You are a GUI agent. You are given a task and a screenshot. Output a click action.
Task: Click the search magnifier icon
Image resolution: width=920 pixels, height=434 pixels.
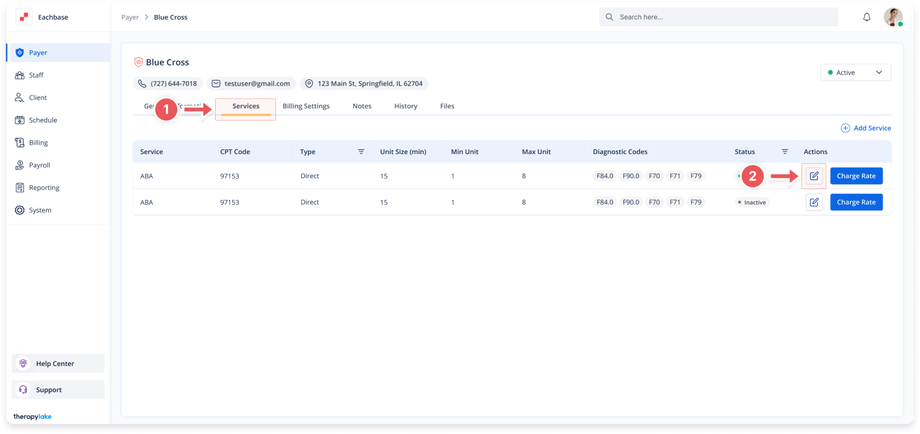(x=610, y=17)
